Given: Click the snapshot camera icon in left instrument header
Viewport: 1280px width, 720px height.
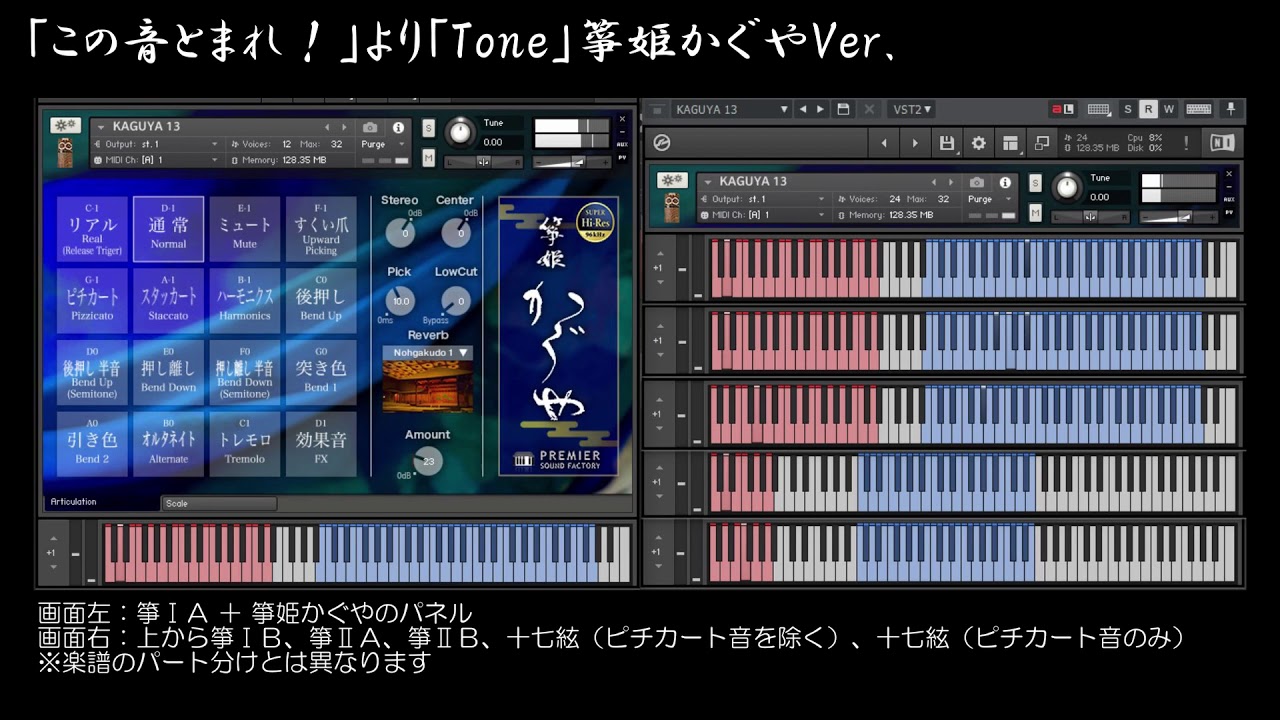Looking at the screenshot, I should coord(370,128).
